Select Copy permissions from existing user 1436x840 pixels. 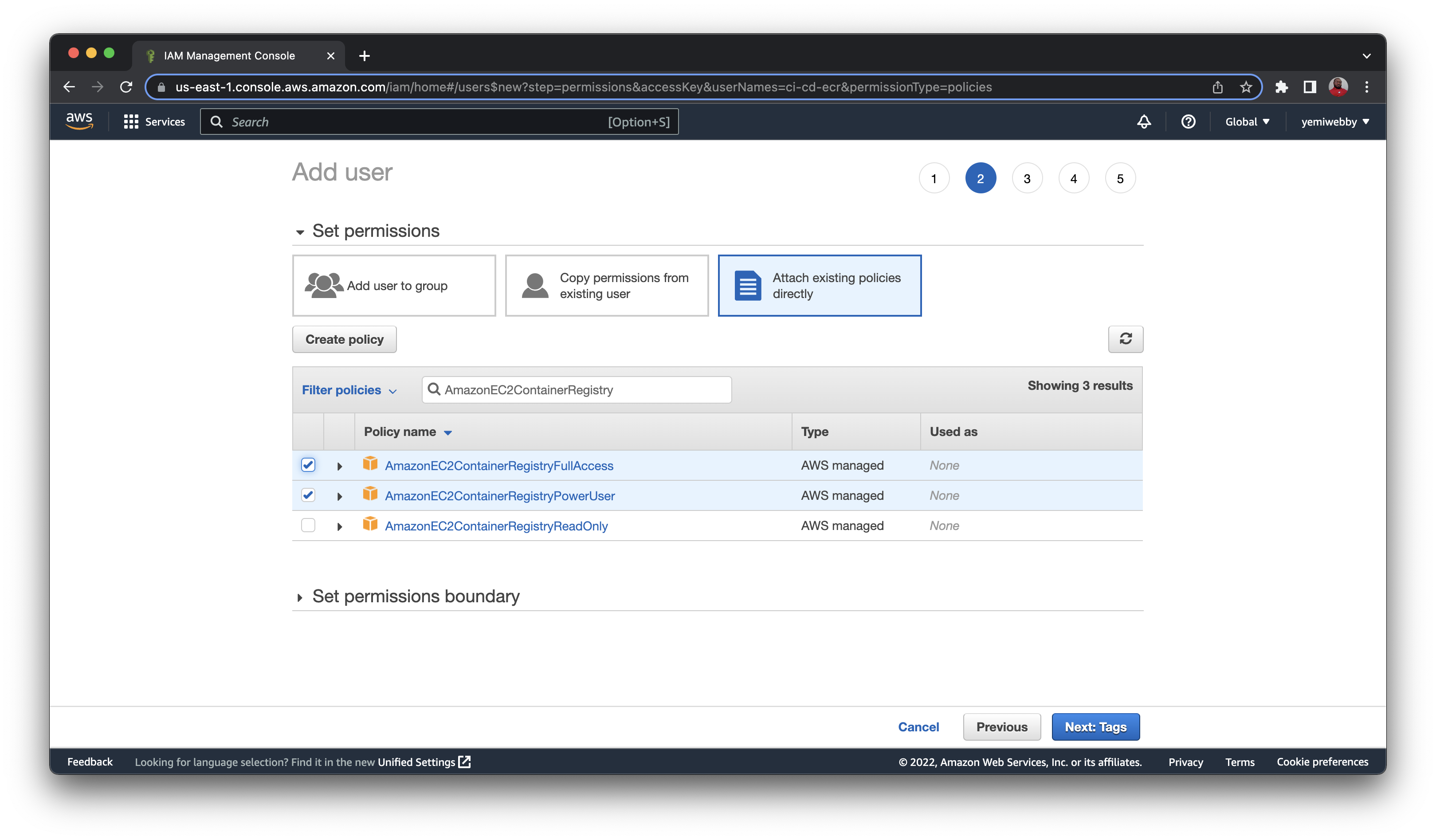pyautogui.click(x=606, y=286)
